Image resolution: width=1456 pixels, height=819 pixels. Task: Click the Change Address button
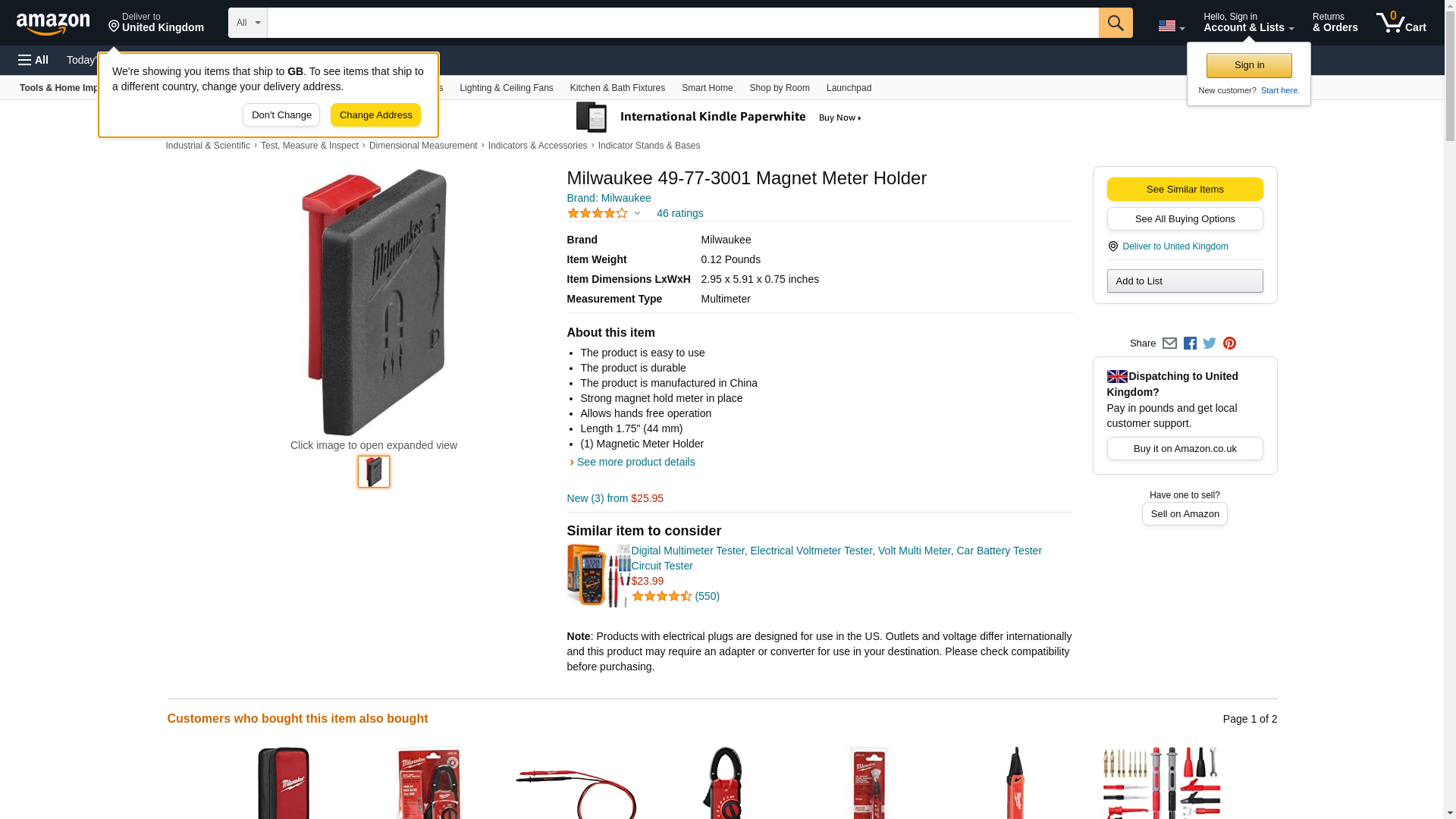click(375, 115)
